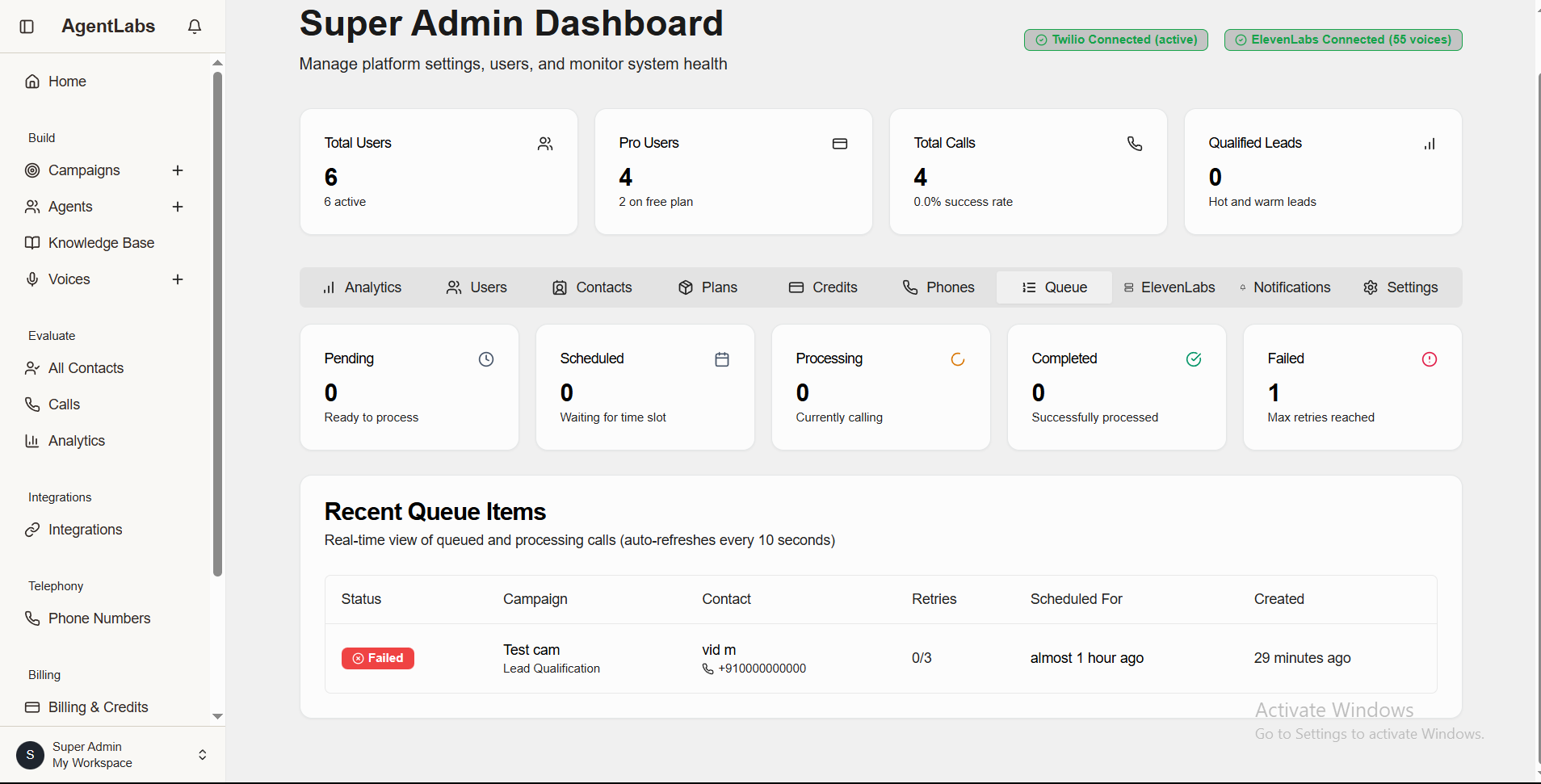Open Knowledge Base from the sidebar
Viewport: 1541px width, 784px height.
101,242
